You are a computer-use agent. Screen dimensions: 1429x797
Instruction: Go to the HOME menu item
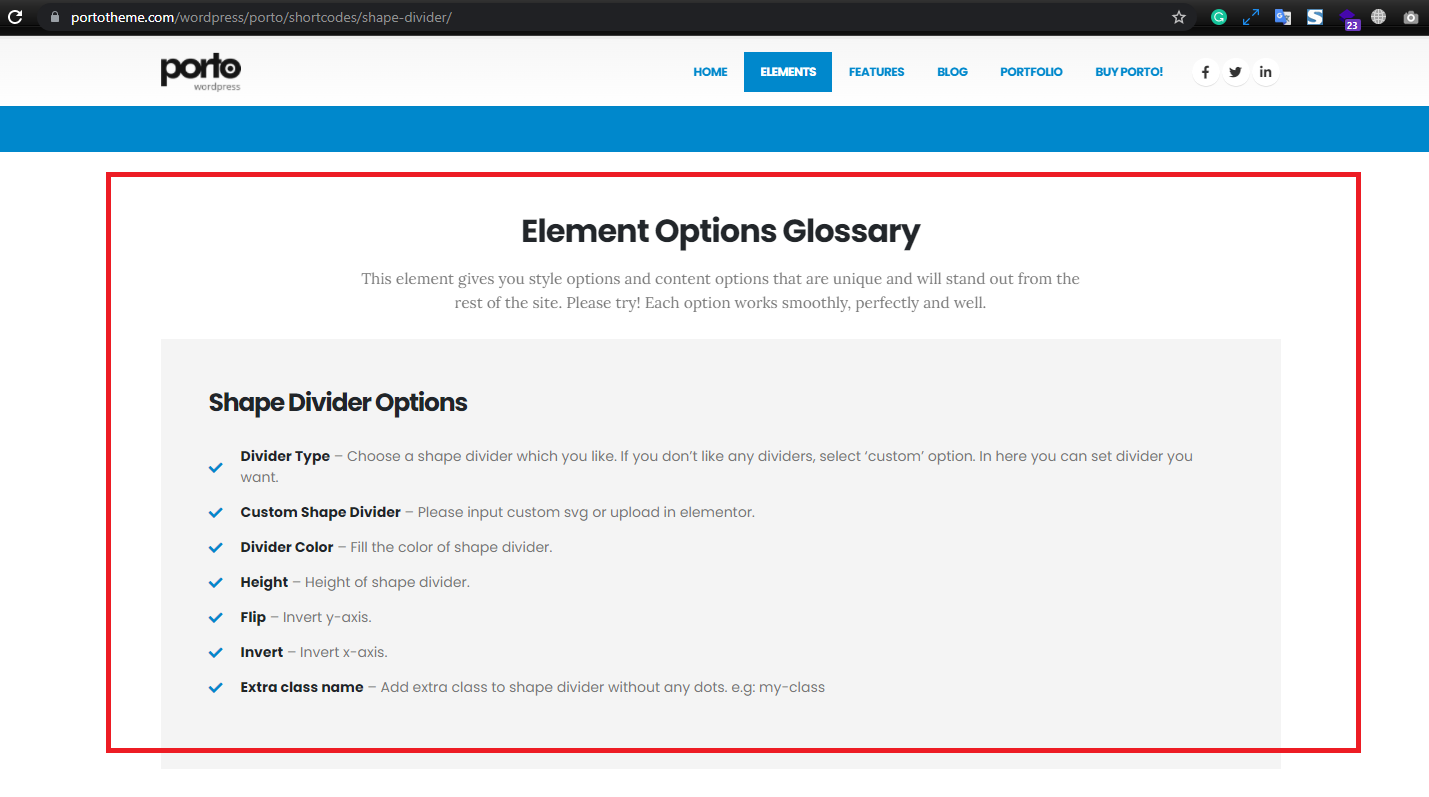coord(710,72)
